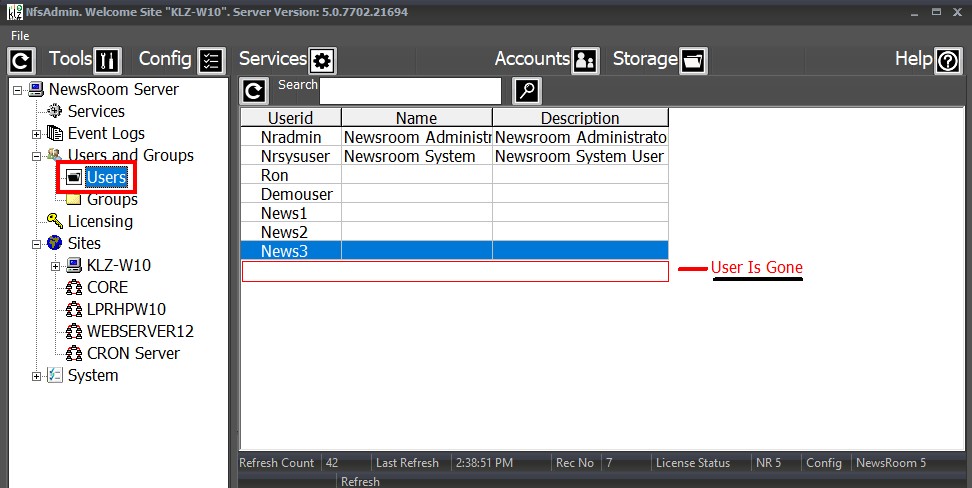Click the Sites globe icon
972x488 pixels.
(x=55, y=243)
